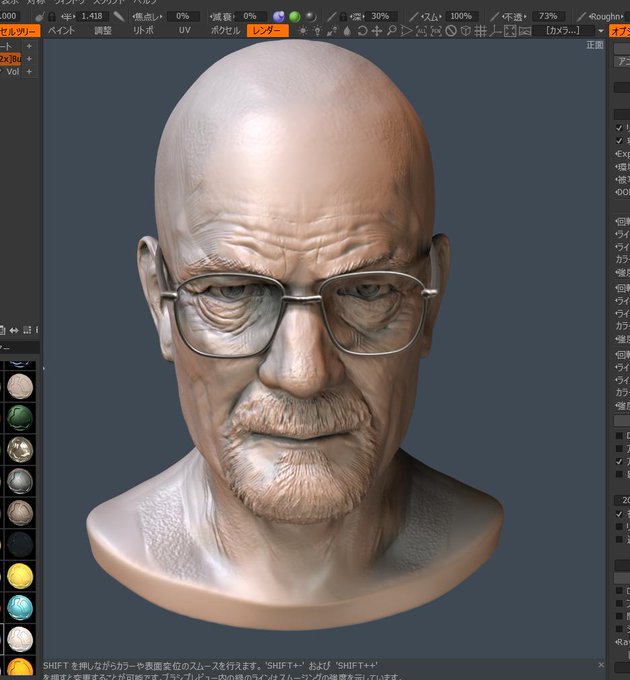The image size is (630, 680).
Task: Select the four-arrow move view icon
Action: [377, 31]
